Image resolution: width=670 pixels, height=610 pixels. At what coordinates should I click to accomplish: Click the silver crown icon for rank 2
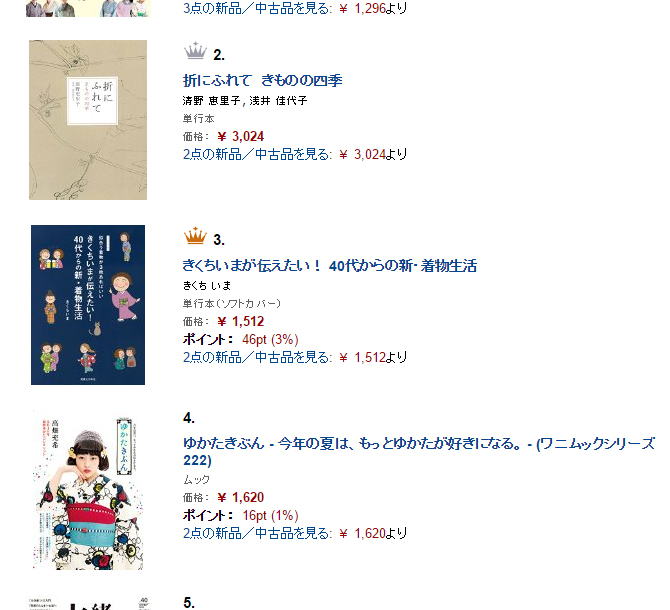[x=195, y=51]
